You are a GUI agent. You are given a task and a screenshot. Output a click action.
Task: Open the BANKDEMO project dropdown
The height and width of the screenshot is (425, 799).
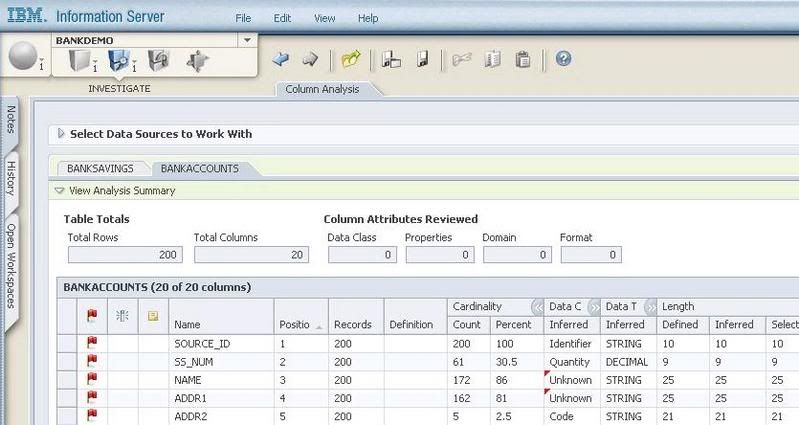coord(247,40)
